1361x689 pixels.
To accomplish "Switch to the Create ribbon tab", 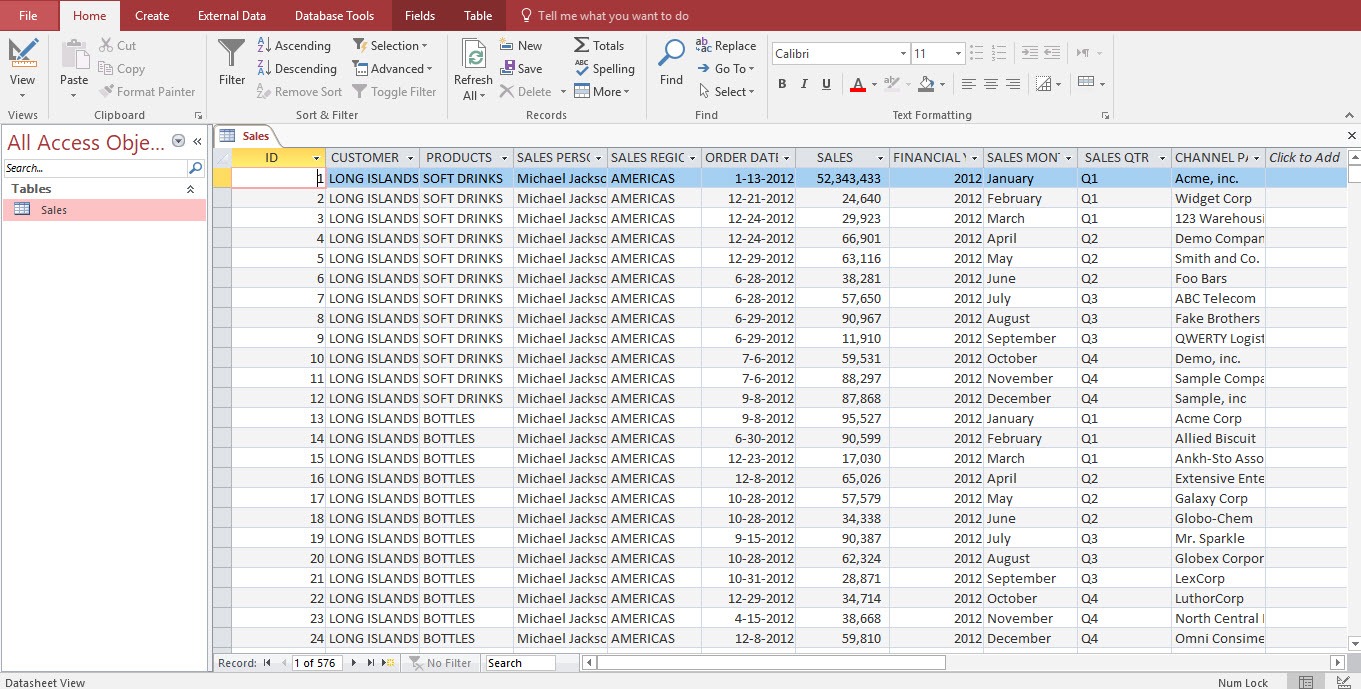I will (151, 15).
